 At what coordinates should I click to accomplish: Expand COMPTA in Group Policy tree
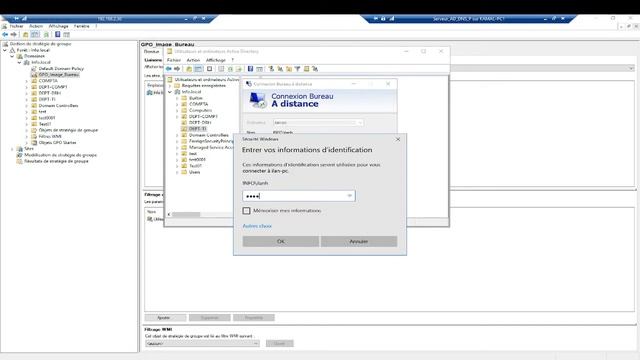[27, 81]
